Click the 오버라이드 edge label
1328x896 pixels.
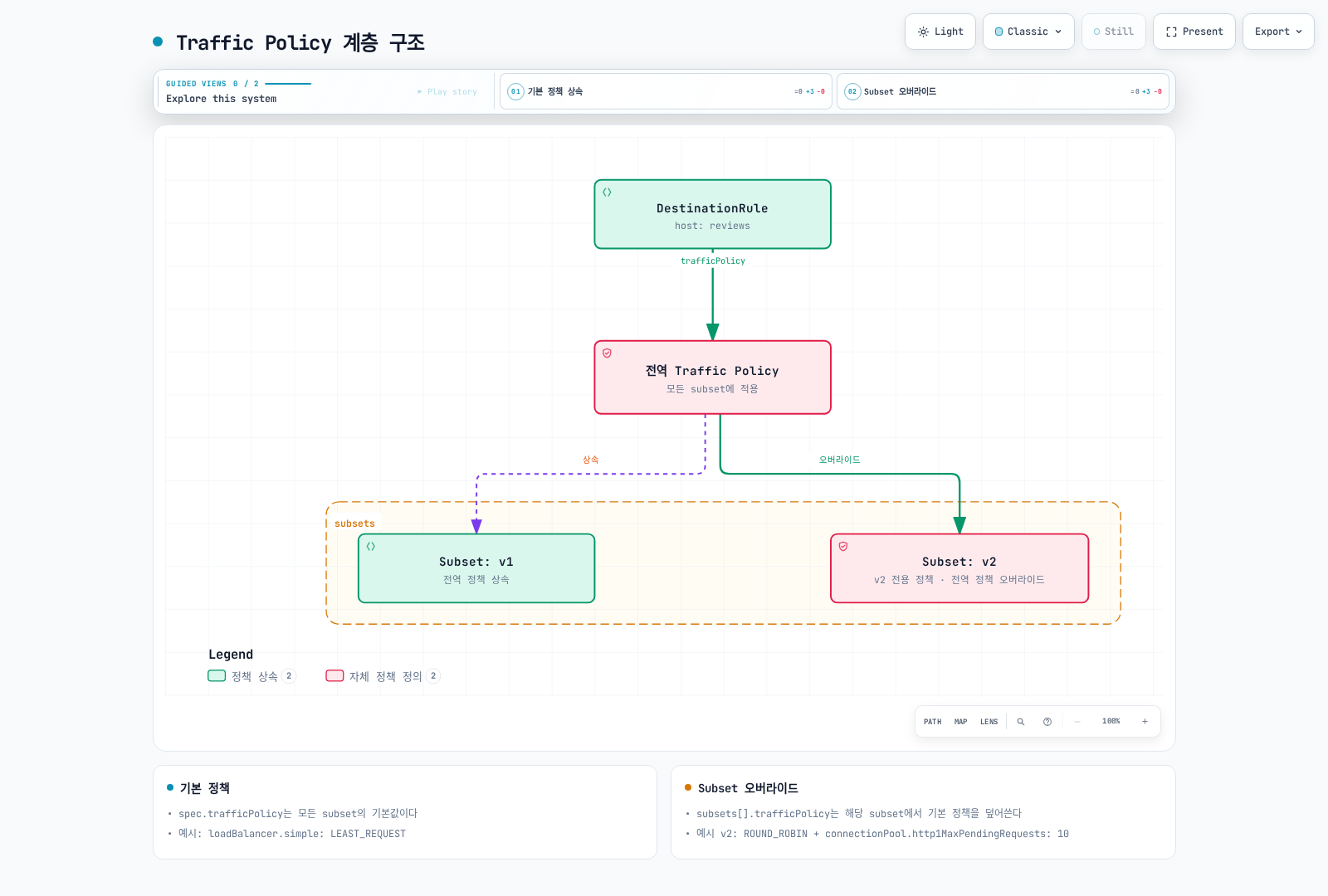pos(840,460)
